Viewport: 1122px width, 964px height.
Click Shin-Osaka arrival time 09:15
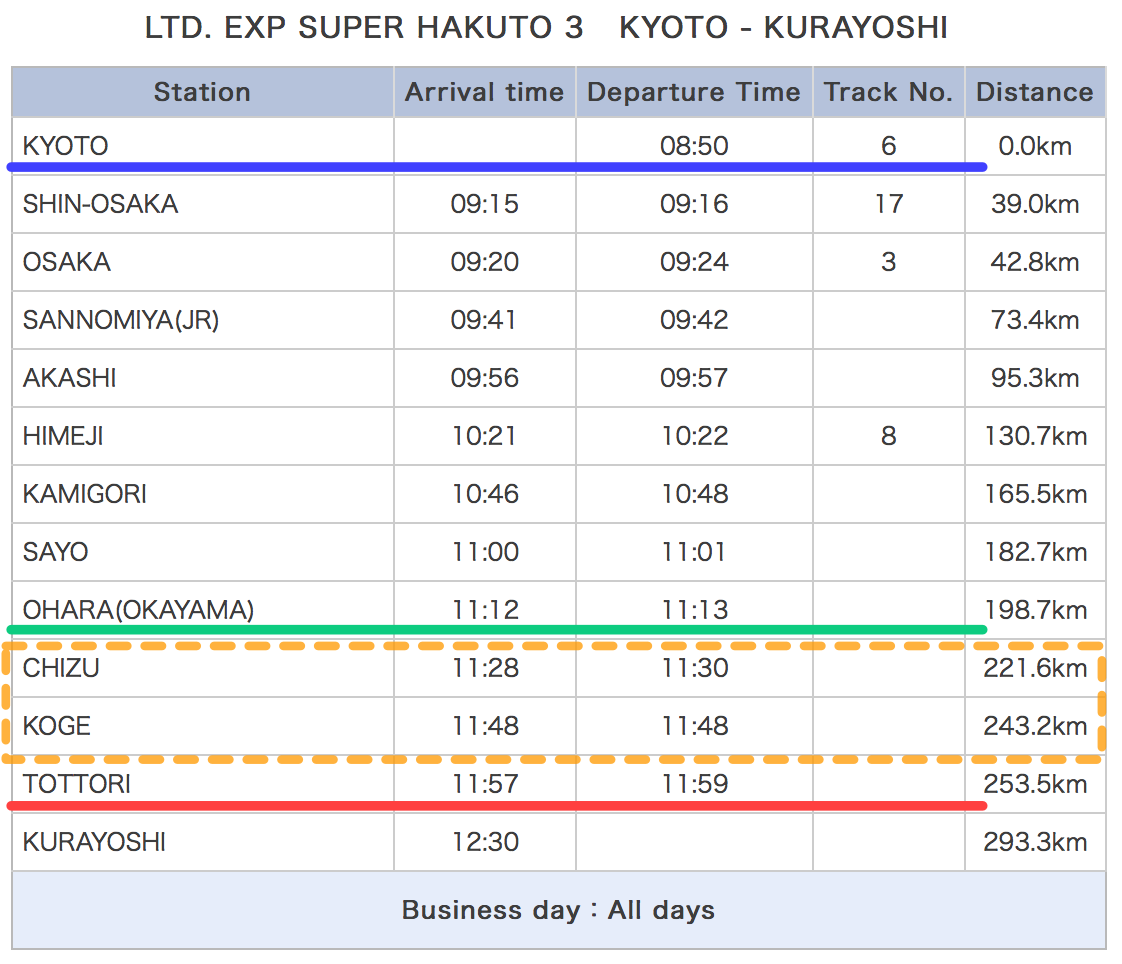click(x=484, y=204)
